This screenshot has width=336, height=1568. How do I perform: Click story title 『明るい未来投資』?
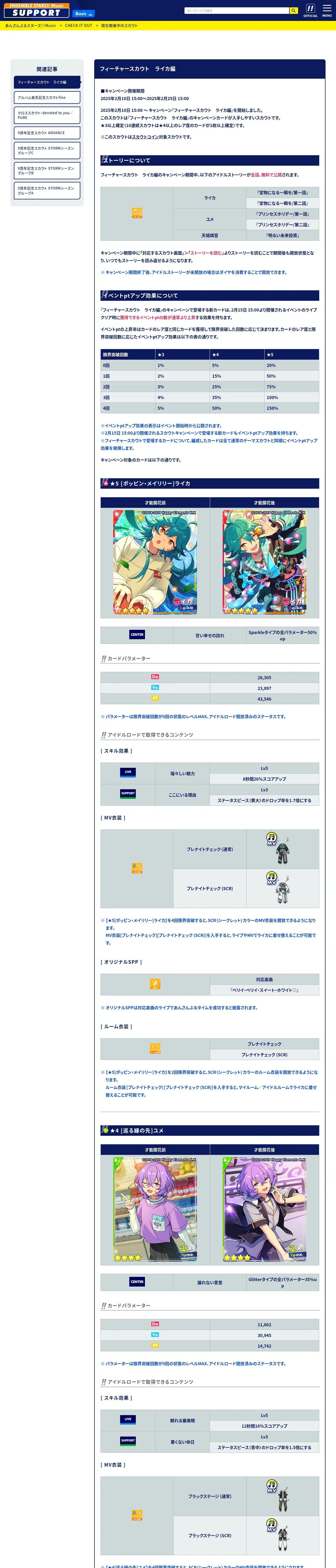click(282, 235)
